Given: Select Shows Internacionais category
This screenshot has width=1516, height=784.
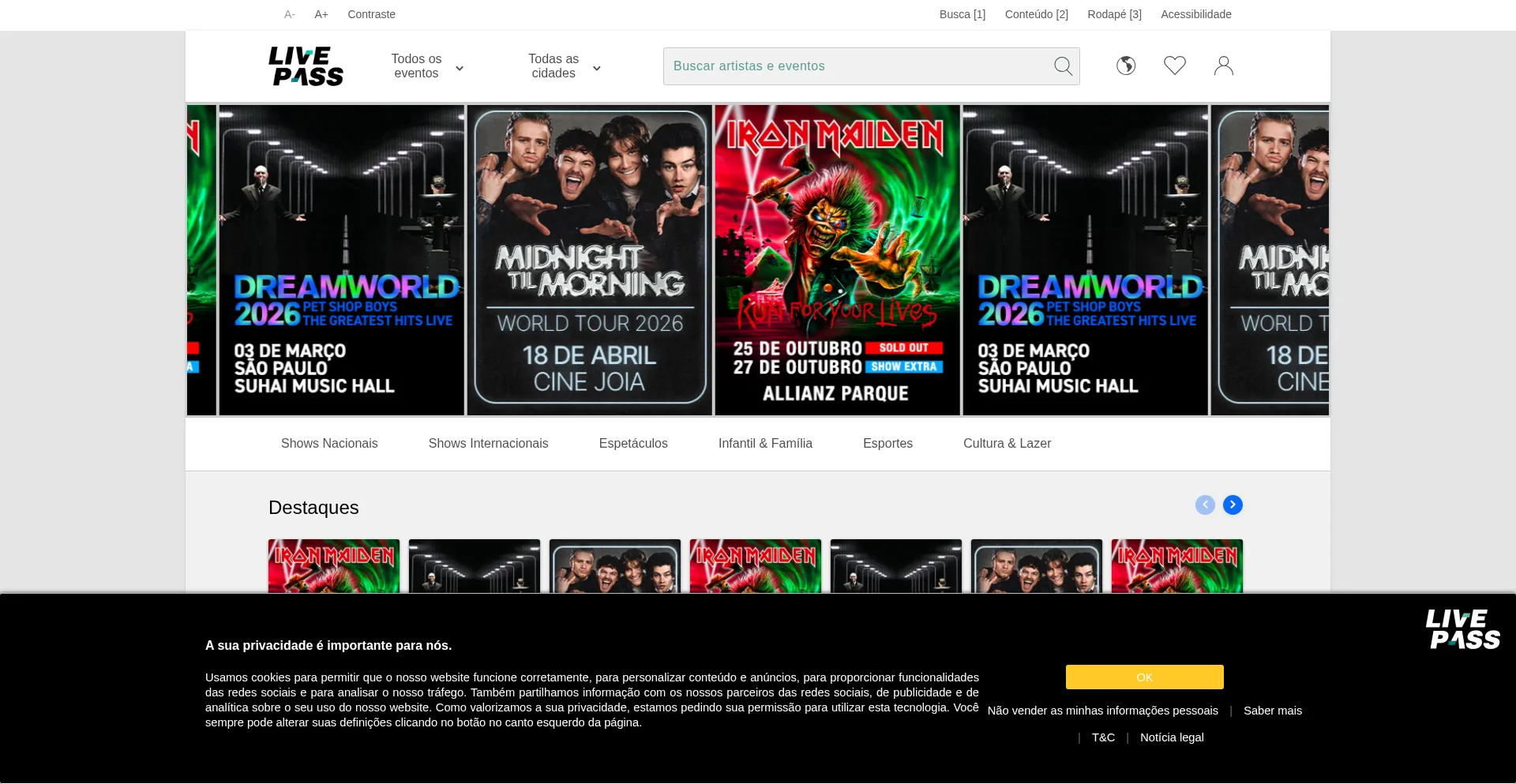Looking at the screenshot, I should pos(488,444).
